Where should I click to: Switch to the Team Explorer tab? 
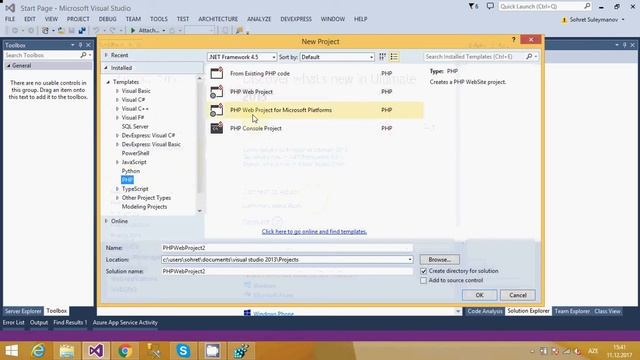(572, 311)
